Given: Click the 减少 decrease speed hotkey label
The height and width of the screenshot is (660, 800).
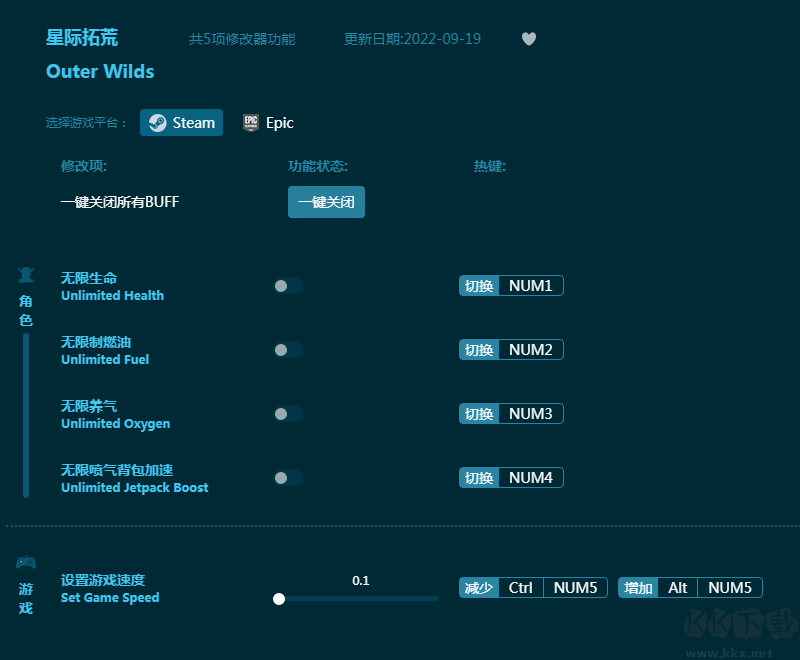Looking at the screenshot, I should pyautogui.click(x=479, y=588).
